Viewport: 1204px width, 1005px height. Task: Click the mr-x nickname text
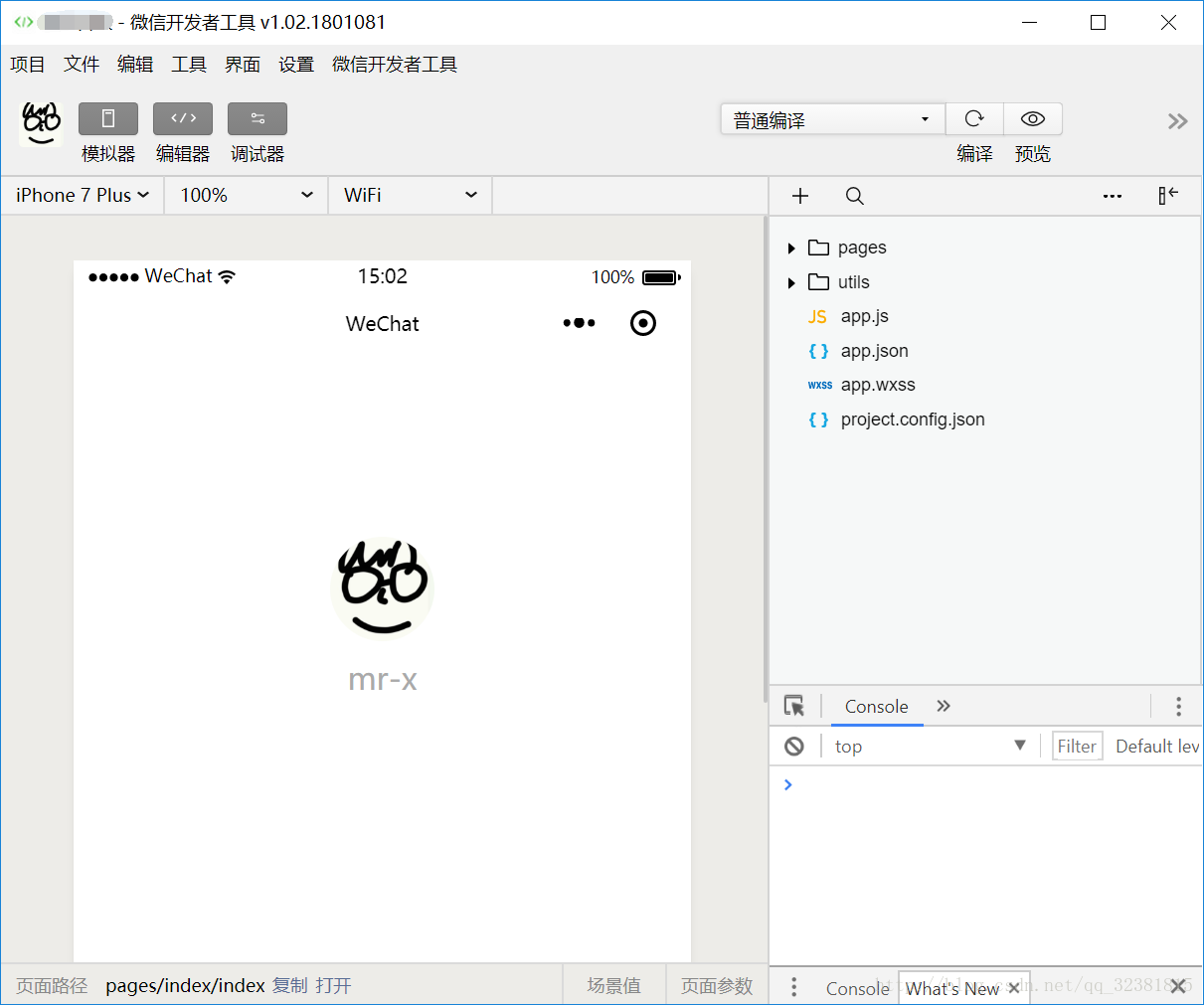click(383, 680)
